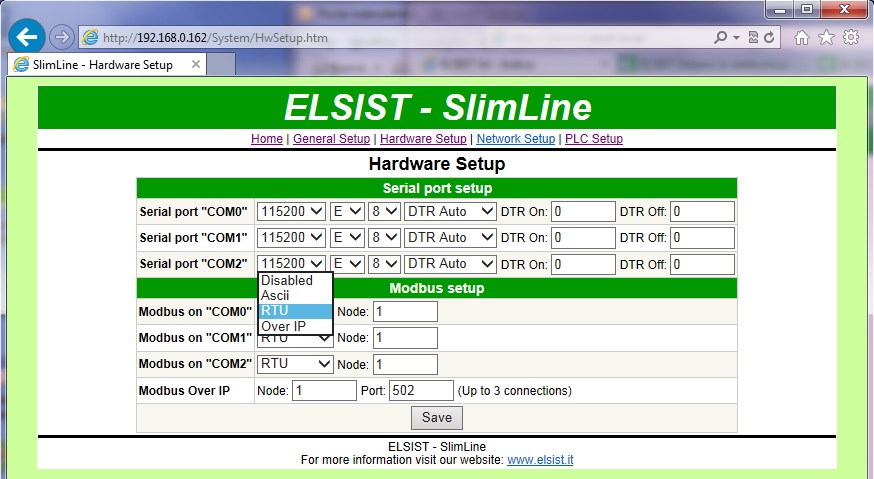This screenshot has width=874, height=479.
Task: Click Modbus on COM2 Node field
Action: click(x=405, y=364)
